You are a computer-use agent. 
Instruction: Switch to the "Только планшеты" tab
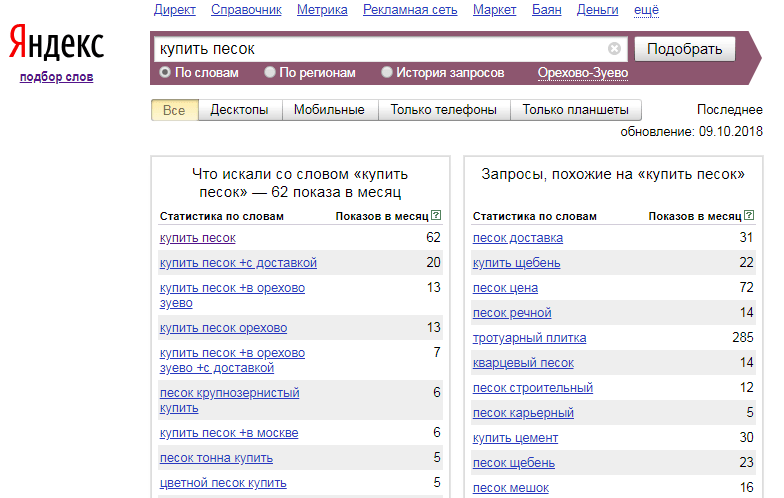576,110
